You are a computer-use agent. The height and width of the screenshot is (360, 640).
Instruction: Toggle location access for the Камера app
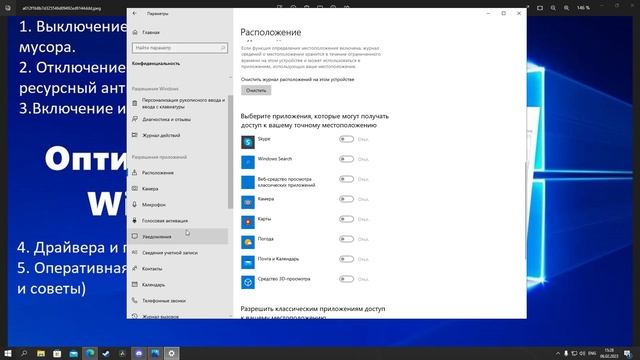pos(346,199)
